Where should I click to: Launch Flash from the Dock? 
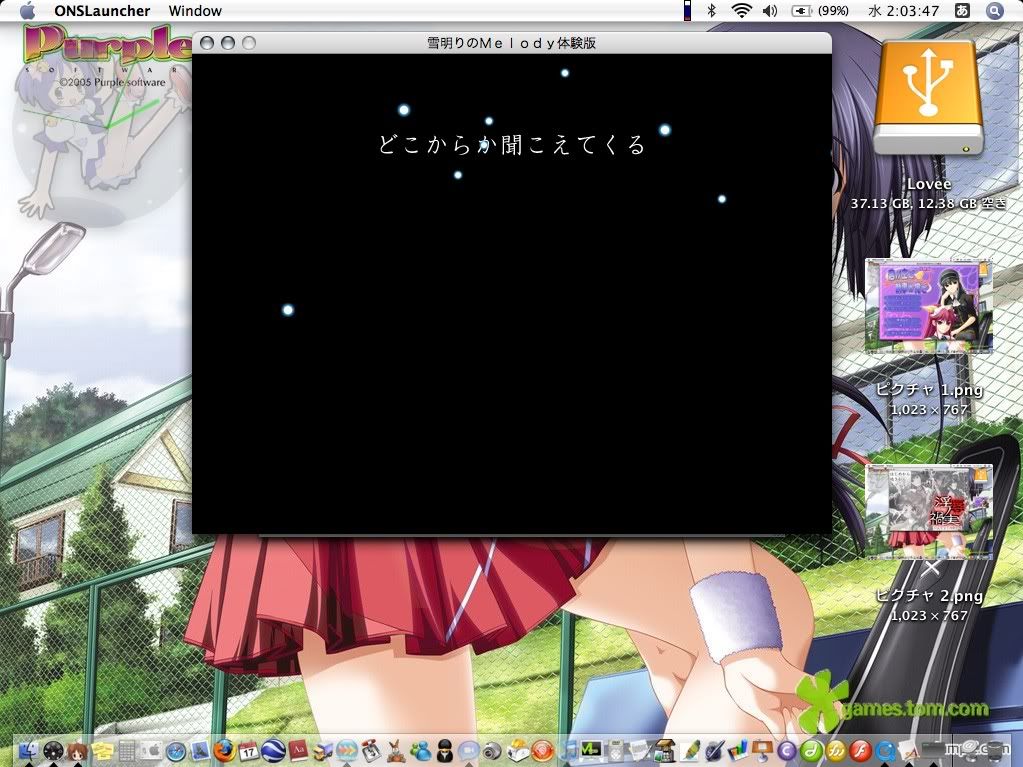click(861, 751)
